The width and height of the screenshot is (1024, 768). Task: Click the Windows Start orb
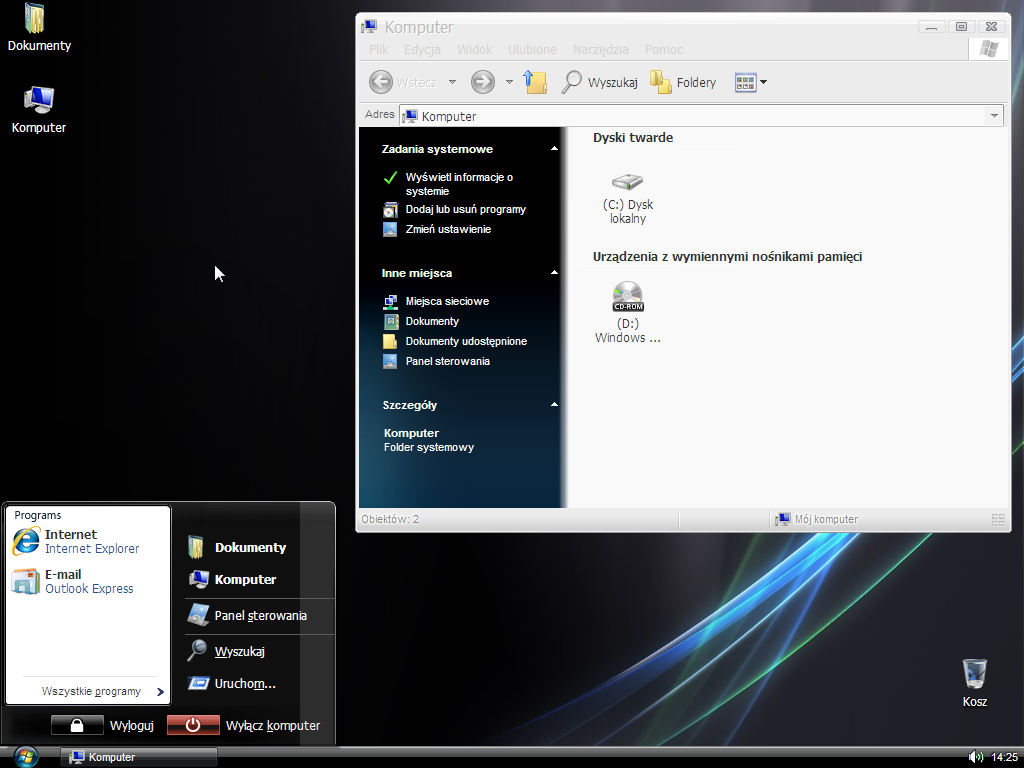point(25,757)
